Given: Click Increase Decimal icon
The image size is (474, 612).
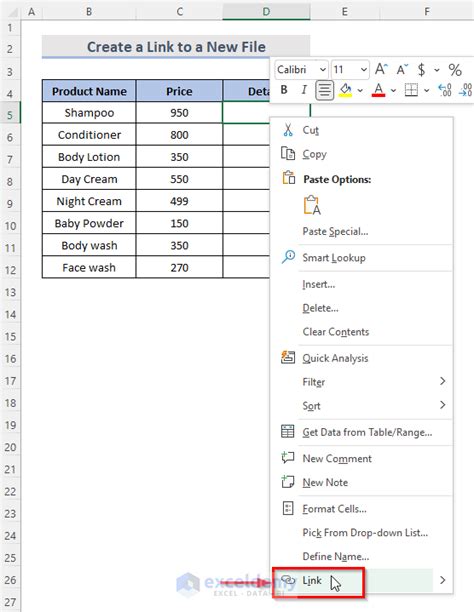Looking at the screenshot, I should [x=445, y=90].
